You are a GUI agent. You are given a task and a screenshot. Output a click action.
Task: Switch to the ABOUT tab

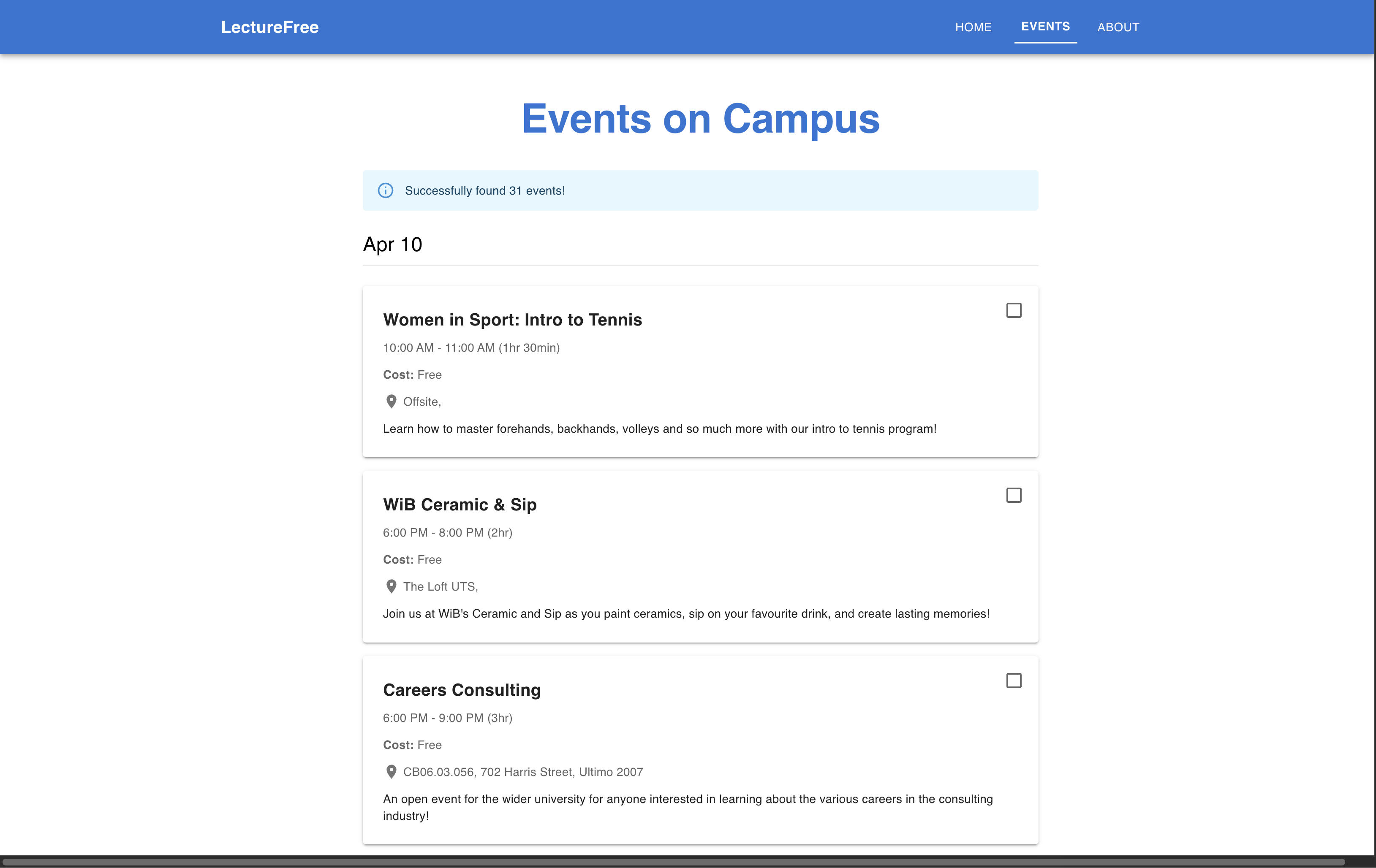coord(1118,27)
